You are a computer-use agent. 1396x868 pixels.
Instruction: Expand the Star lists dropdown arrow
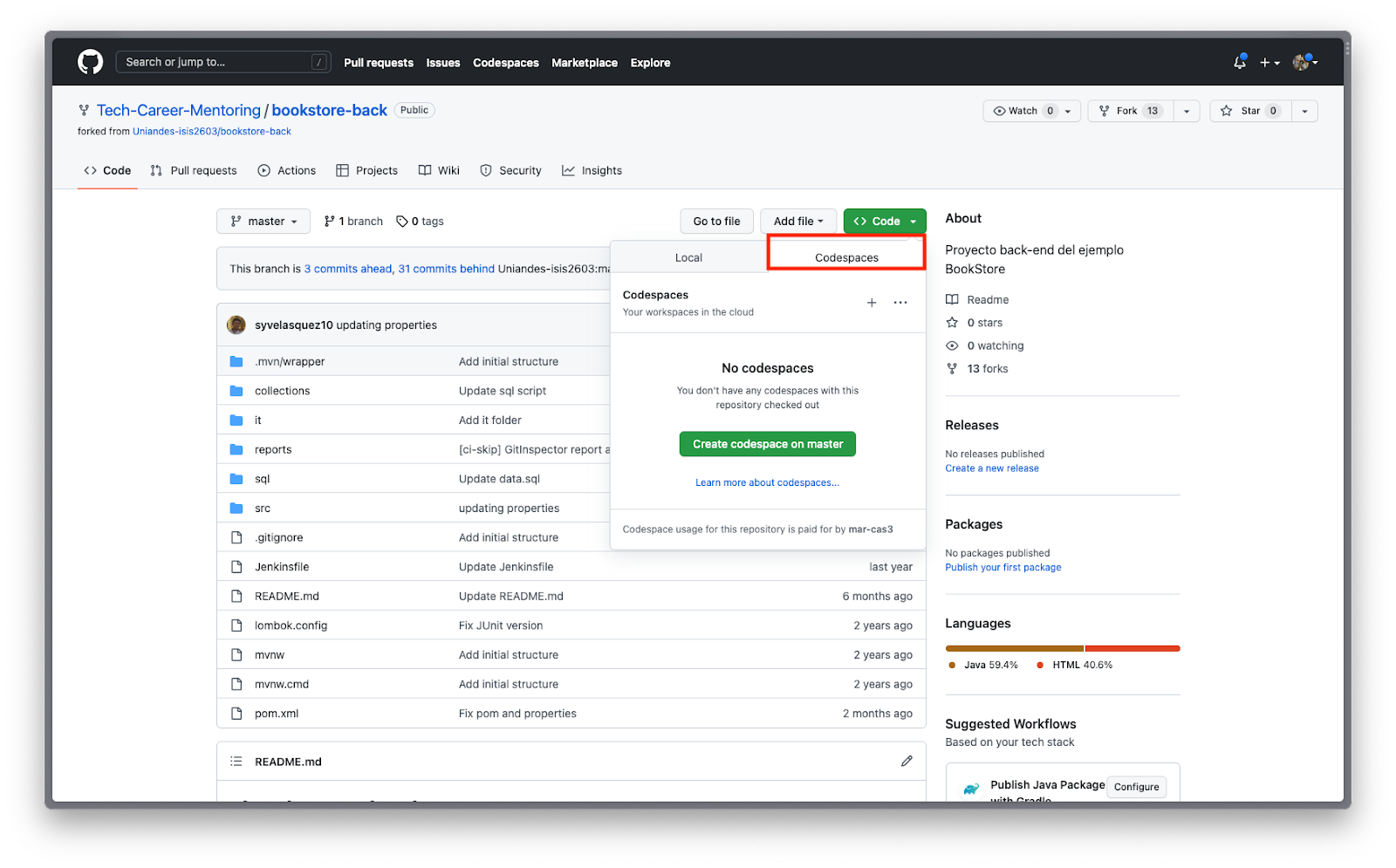point(1304,111)
